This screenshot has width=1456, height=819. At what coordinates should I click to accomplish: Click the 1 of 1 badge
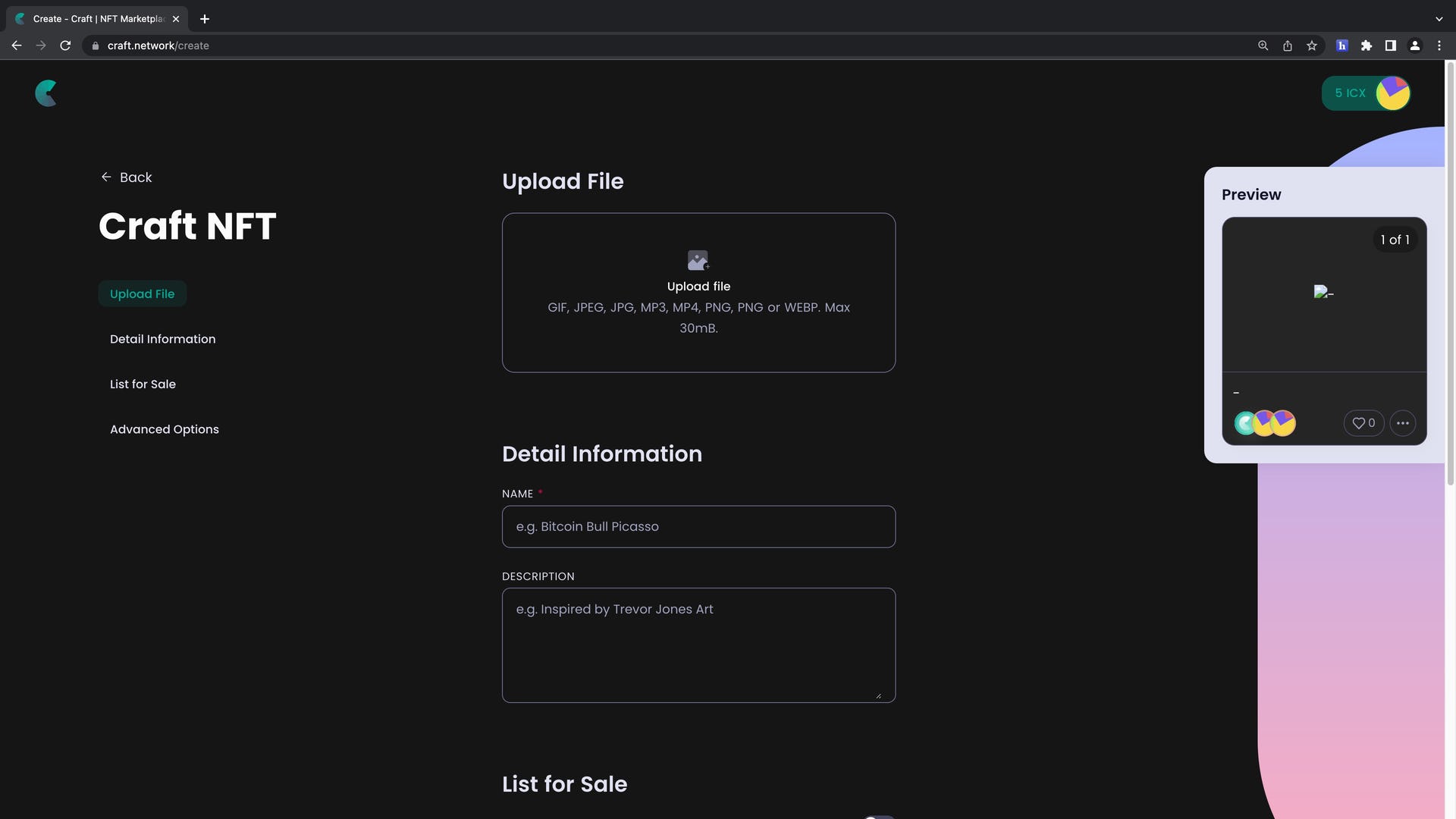1395,240
